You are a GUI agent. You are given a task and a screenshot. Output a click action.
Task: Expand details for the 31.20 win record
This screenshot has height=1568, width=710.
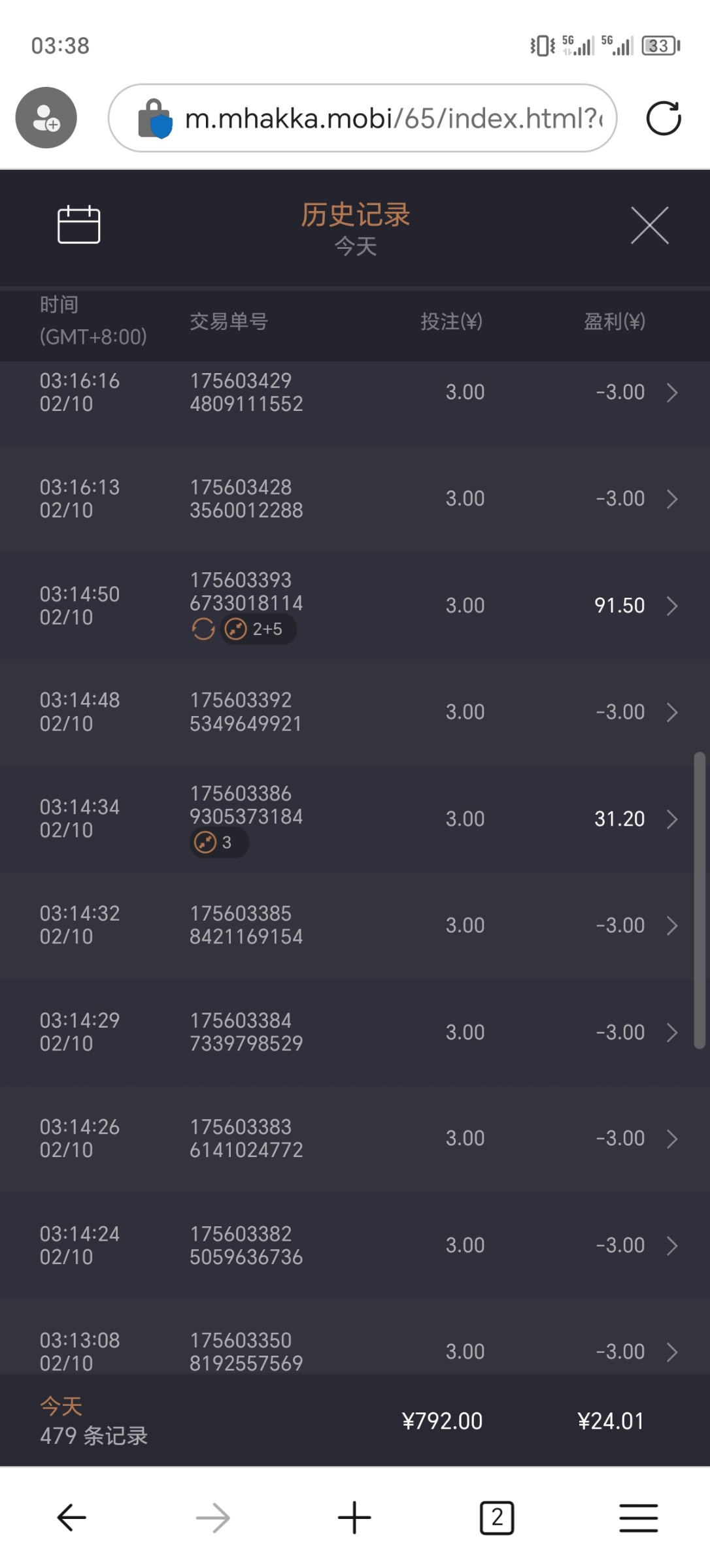point(672,819)
